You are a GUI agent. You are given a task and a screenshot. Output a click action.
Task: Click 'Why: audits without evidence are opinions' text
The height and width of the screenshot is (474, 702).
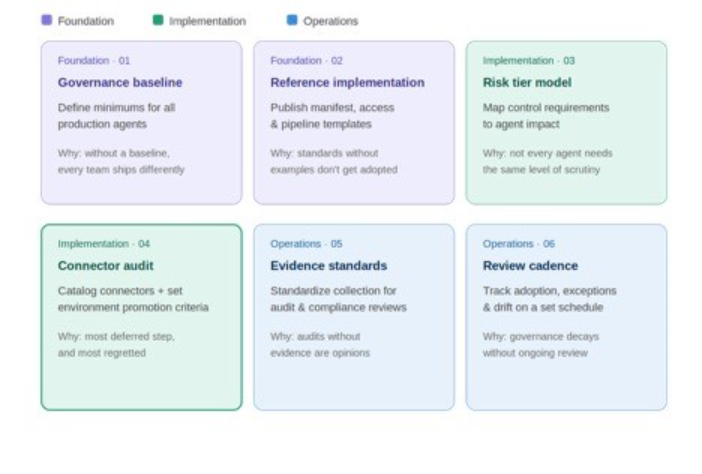click(x=320, y=345)
